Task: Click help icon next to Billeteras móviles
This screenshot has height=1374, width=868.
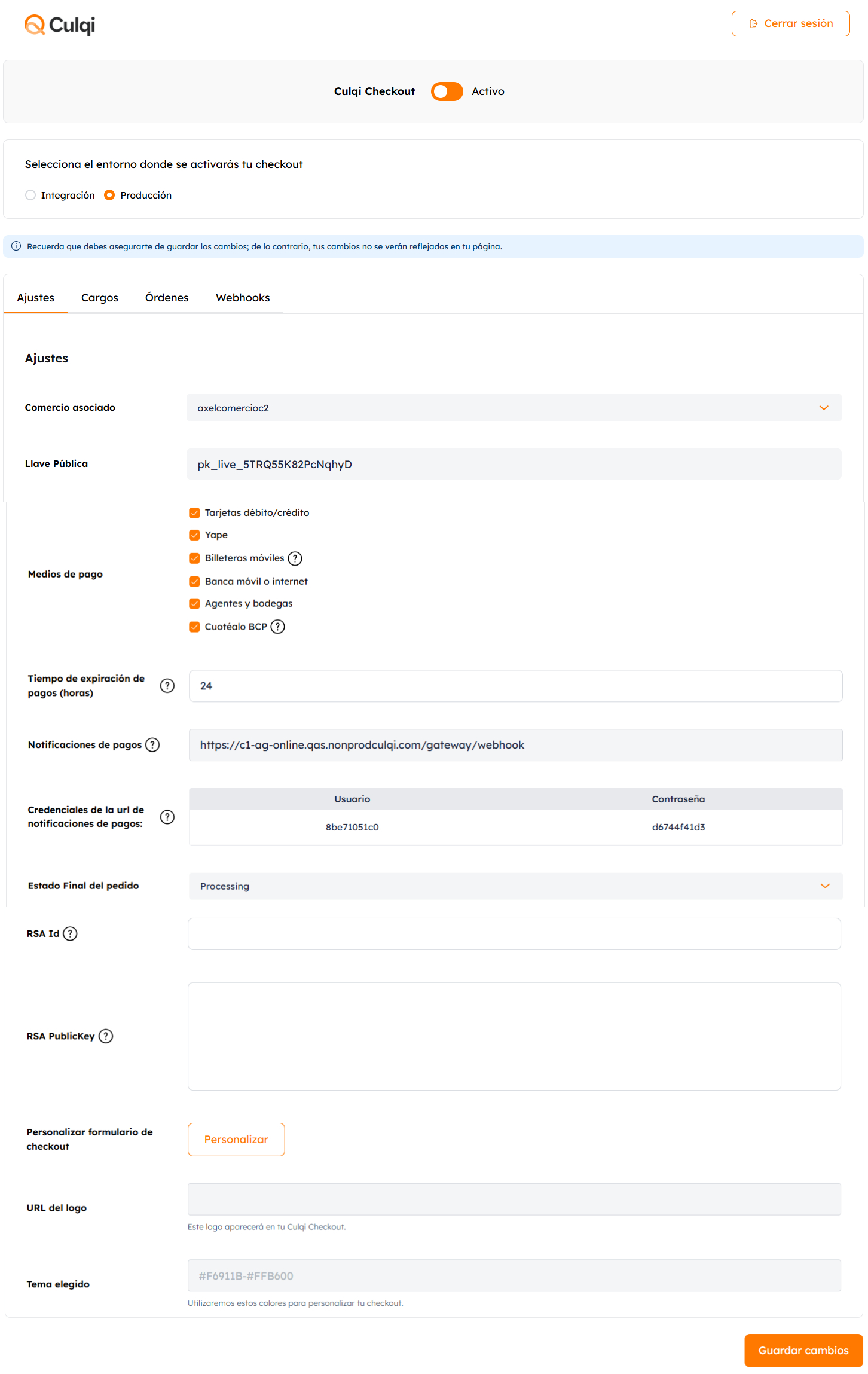Action: 295,558
